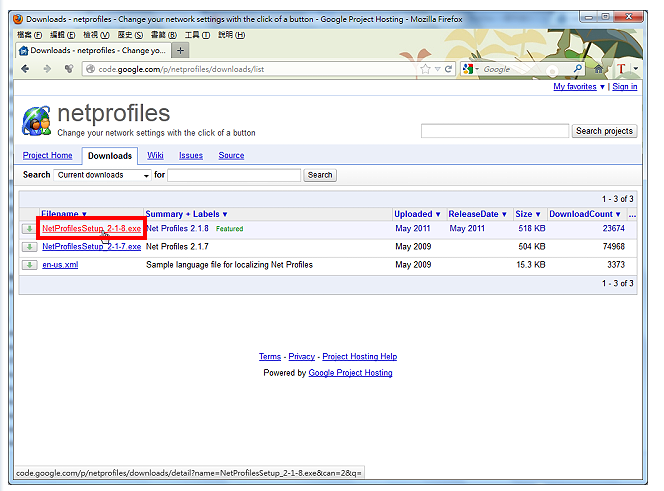The width and height of the screenshot is (664, 491).
Task: Click the Search projects button
Action: tap(604, 131)
